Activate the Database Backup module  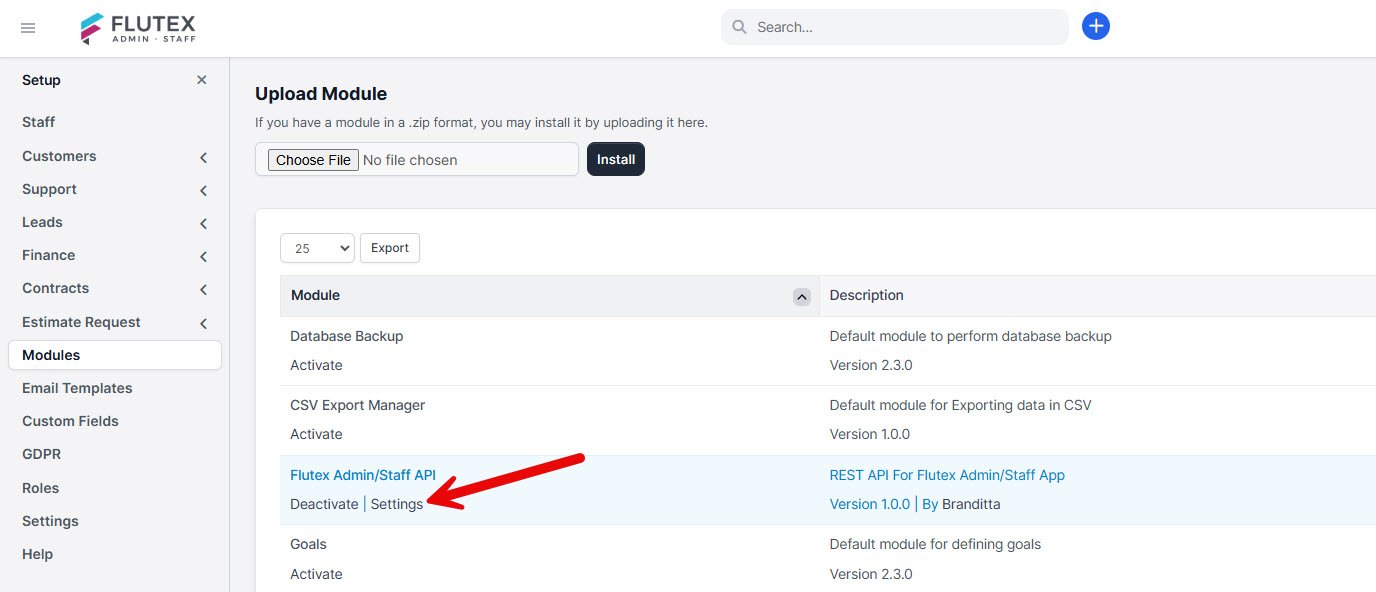tap(316, 365)
